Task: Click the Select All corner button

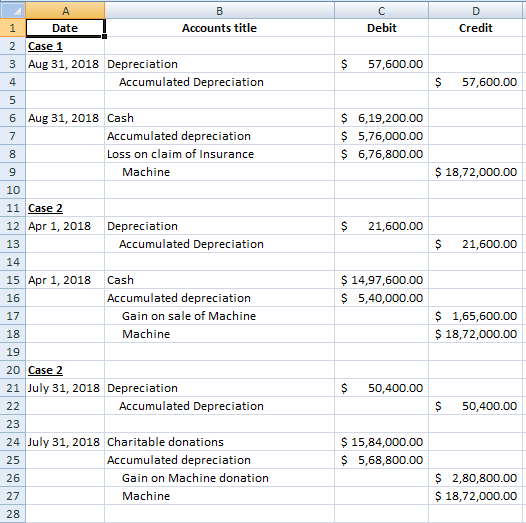Action: pyautogui.click(x=12, y=10)
